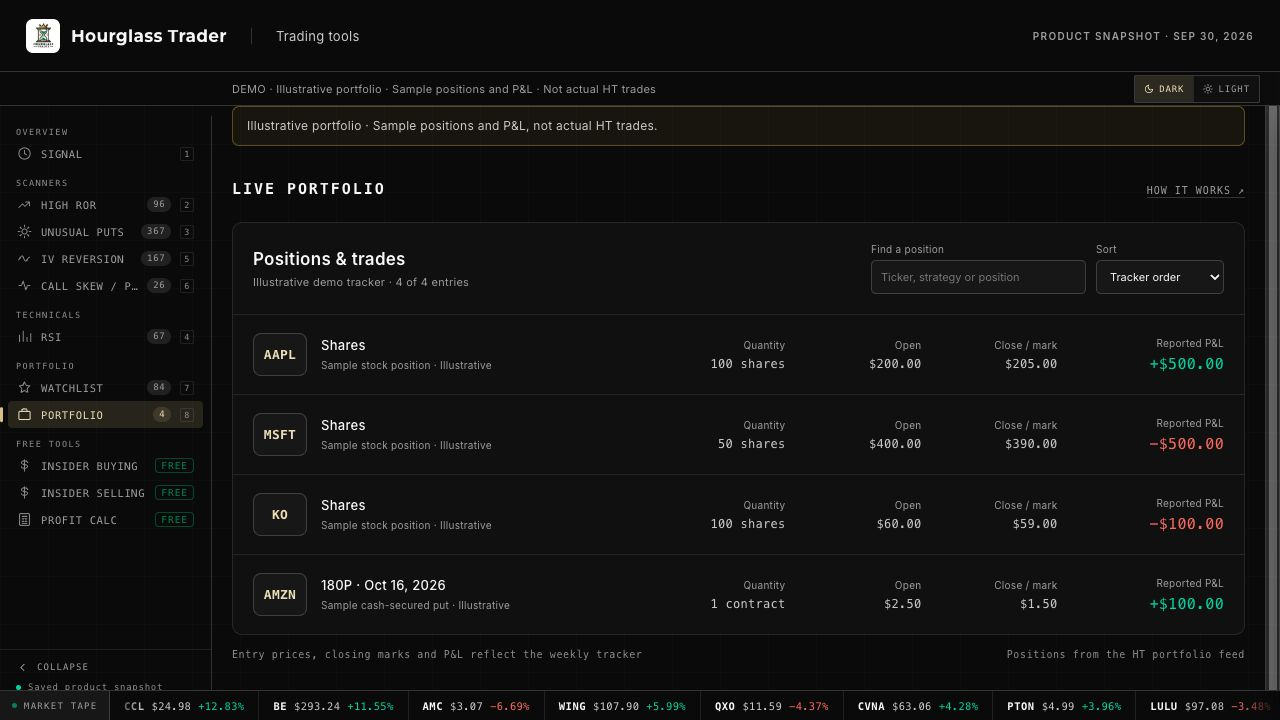The width and height of the screenshot is (1280, 720).
Task: Click the $1.50 close mark for AMZN
Action: (x=1038, y=604)
